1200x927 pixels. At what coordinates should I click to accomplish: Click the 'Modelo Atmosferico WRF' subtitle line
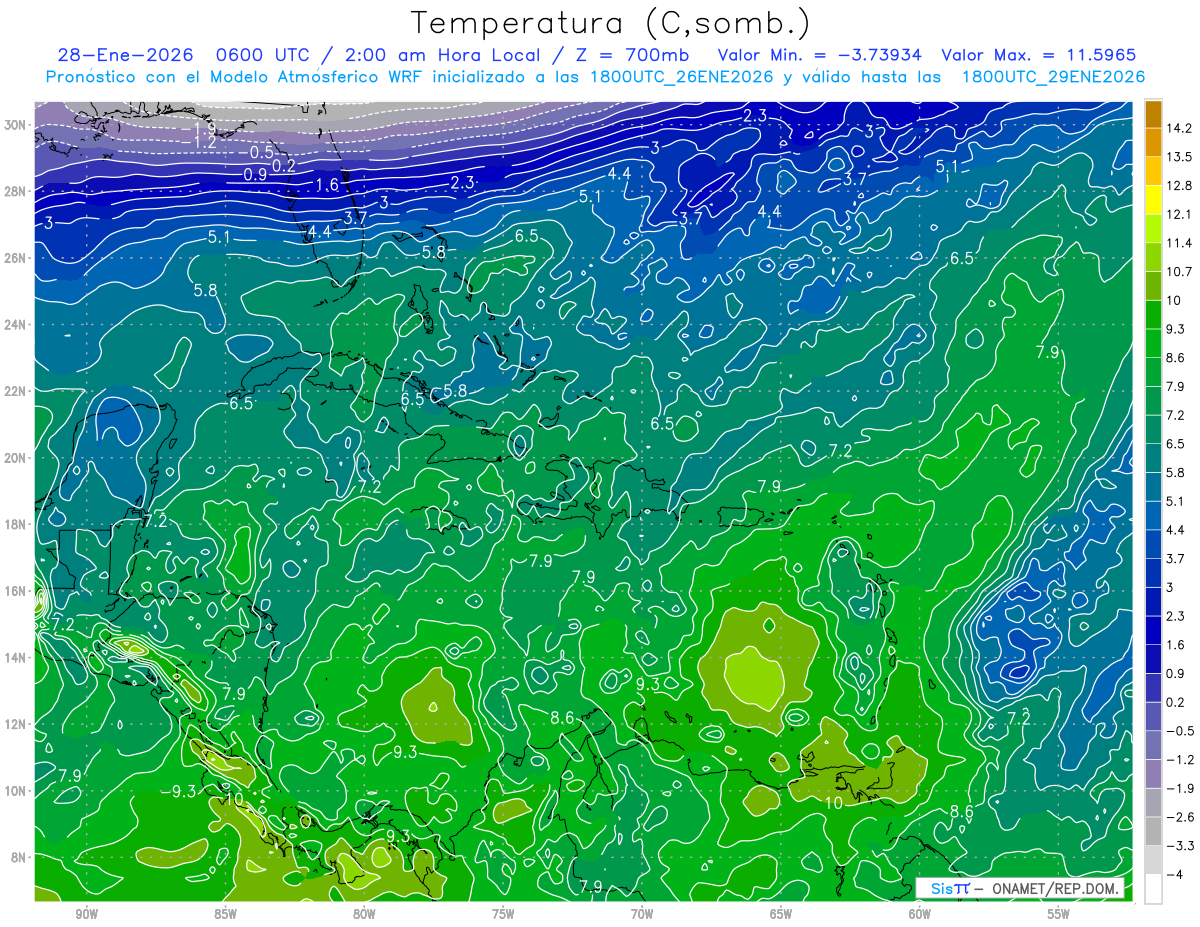coord(596,76)
